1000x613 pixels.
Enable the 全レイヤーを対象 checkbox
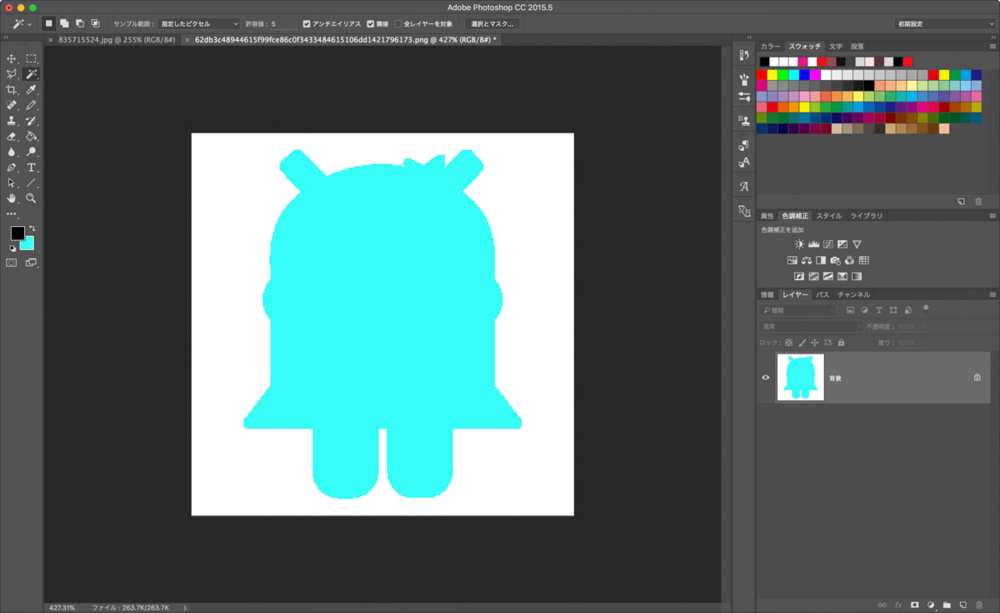(398, 24)
